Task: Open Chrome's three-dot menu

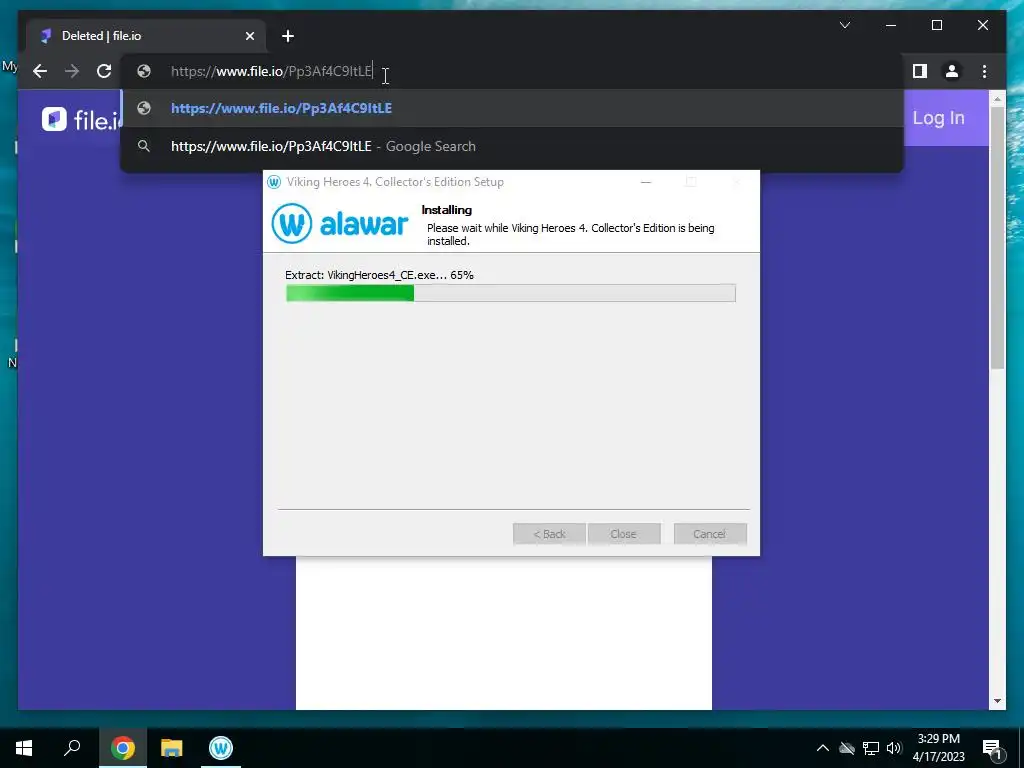Action: [x=984, y=71]
